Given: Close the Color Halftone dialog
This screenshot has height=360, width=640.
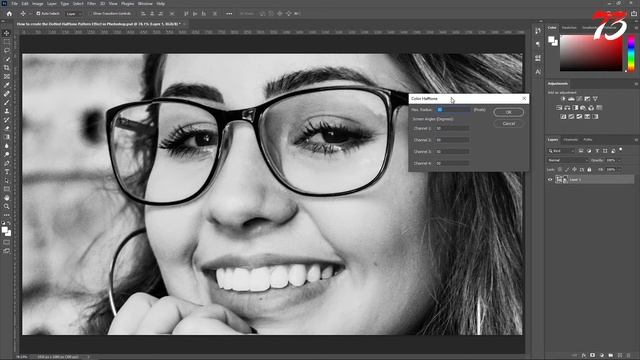Looking at the screenshot, I should coord(524,98).
